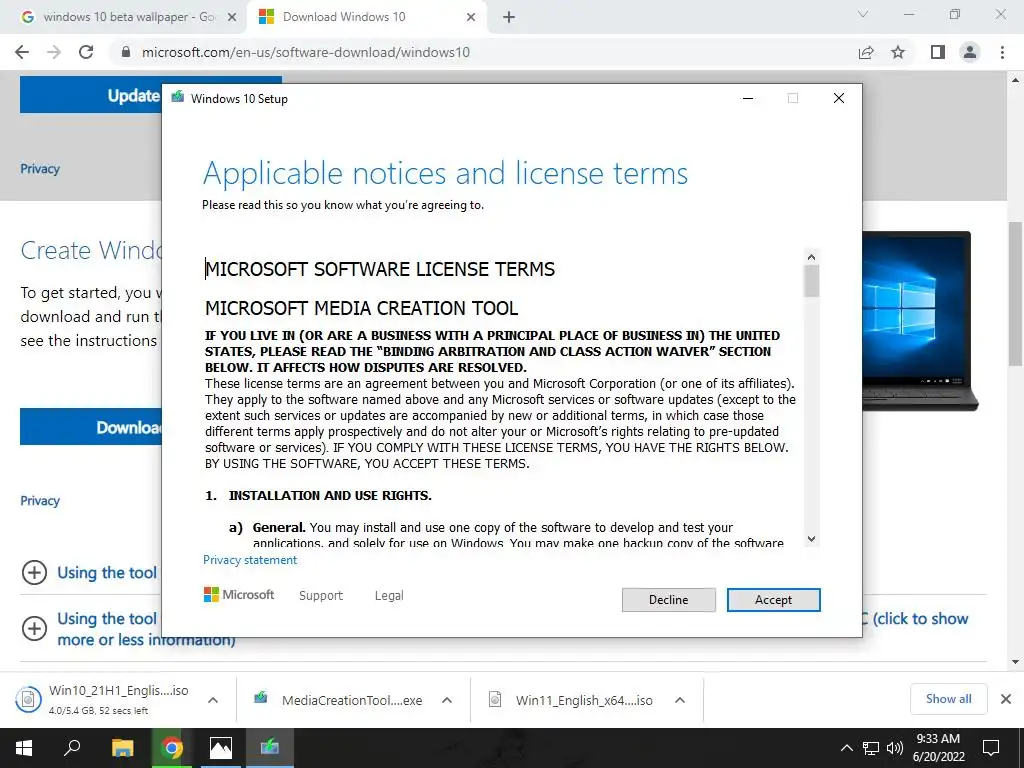Viewport: 1024px width, 768px height.
Task: Go forward in Chrome
Action: (x=54, y=52)
